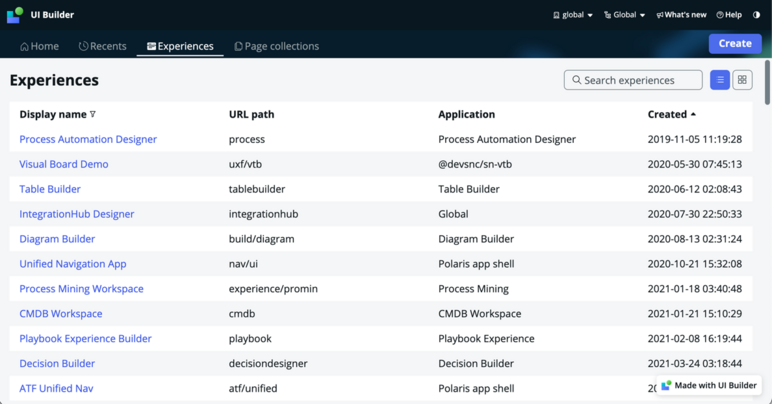Switch to list view layout

click(x=720, y=80)
